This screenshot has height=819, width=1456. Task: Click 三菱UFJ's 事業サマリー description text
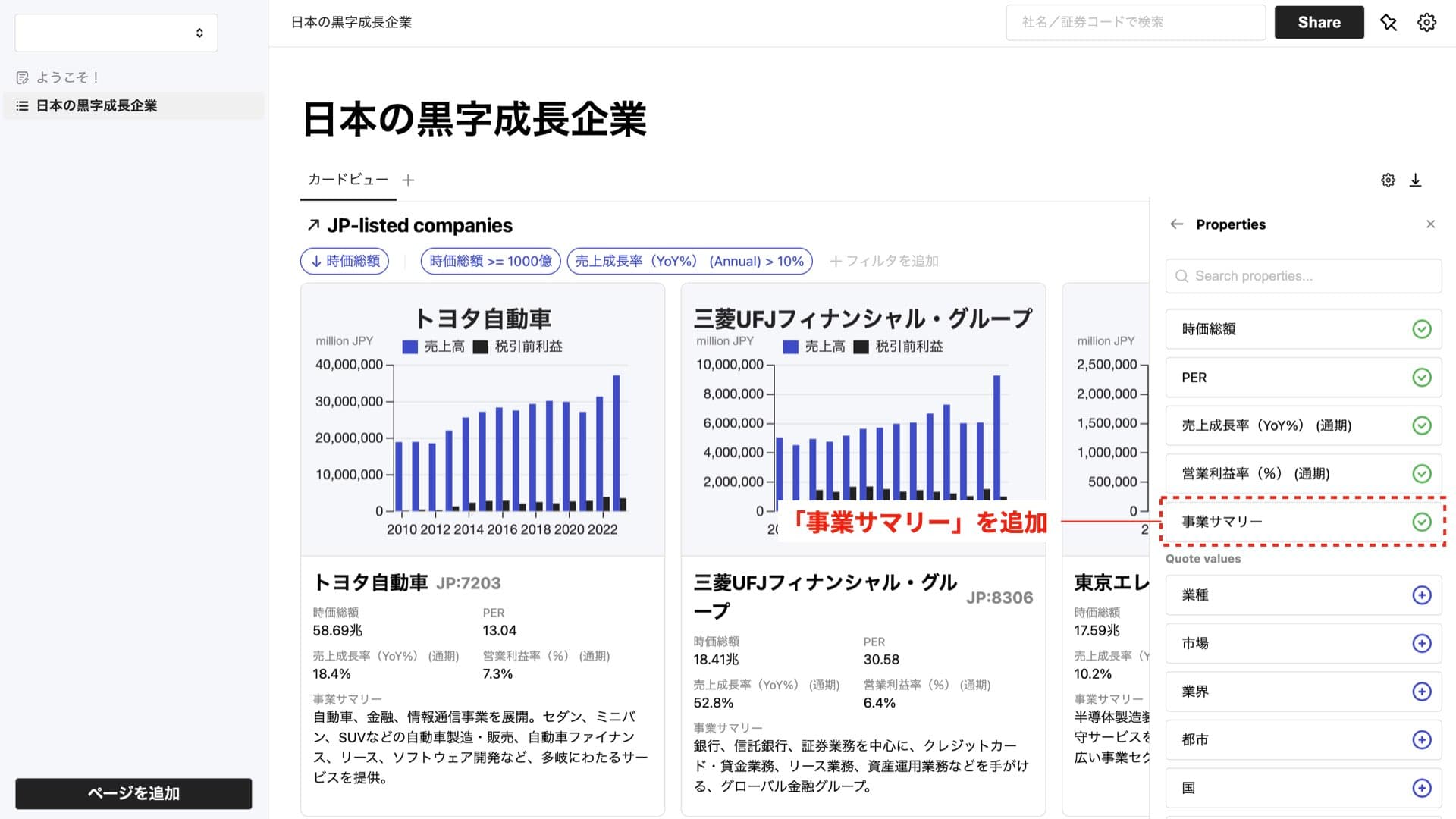click(861, 766)
